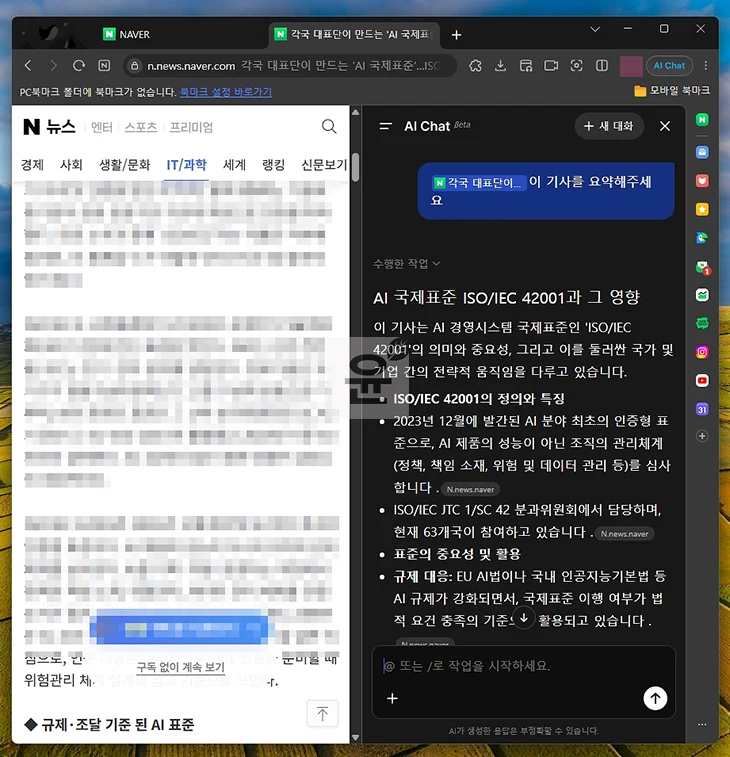Screen dimensions: 730x757
Task: Select the '경제' category
Action: tap(32, 165)
